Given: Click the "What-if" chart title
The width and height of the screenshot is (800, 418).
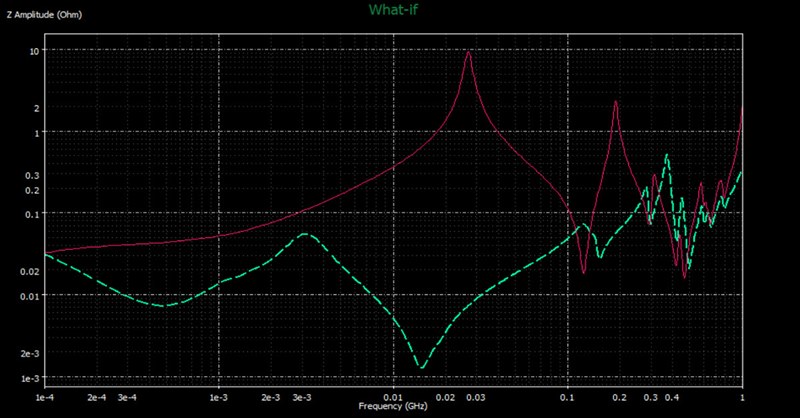Looking at the screenshot, I should [399, 10].
